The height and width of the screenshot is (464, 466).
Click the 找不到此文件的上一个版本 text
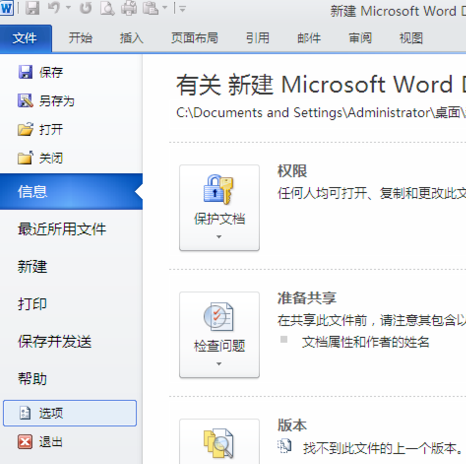coord(383,448)
